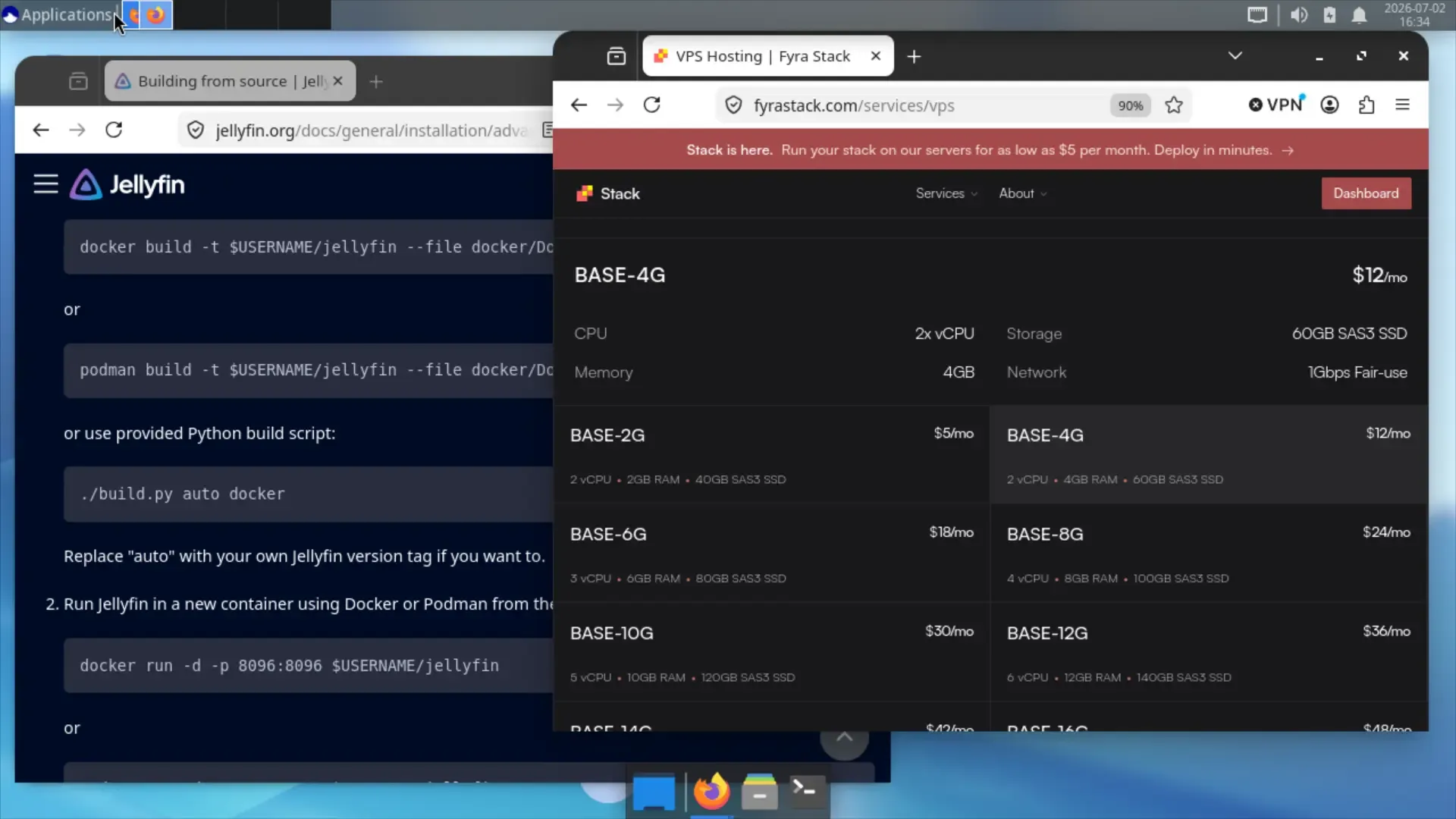This screenshot has height=819, width=1456.
Task: Open the notifications bell in the system tray
Action: [x=1359, y=15]
